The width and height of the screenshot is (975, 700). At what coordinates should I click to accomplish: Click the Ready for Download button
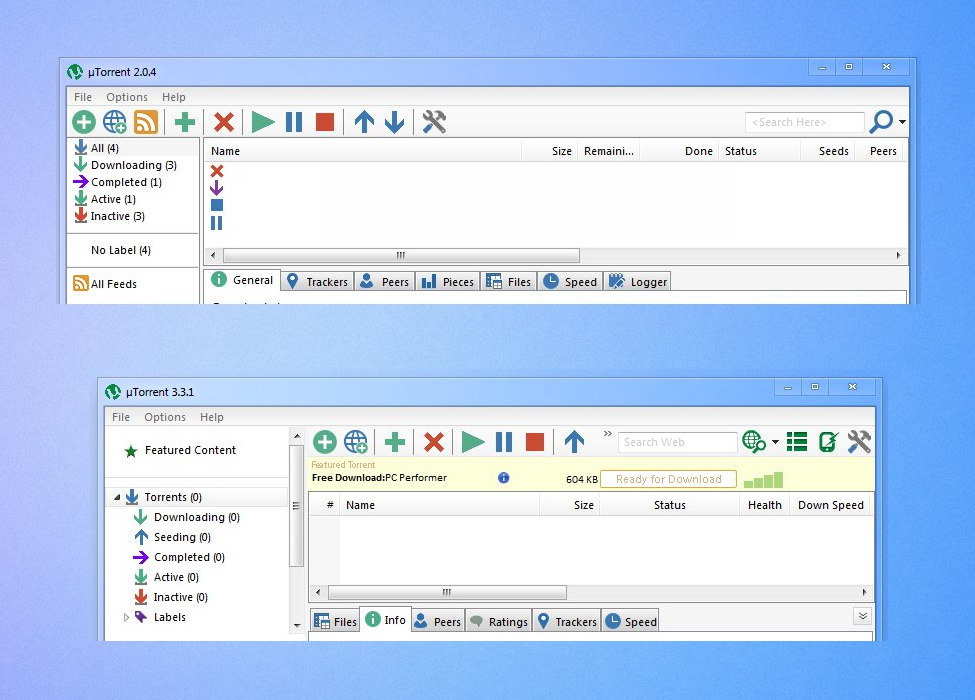tap(668, 479)
